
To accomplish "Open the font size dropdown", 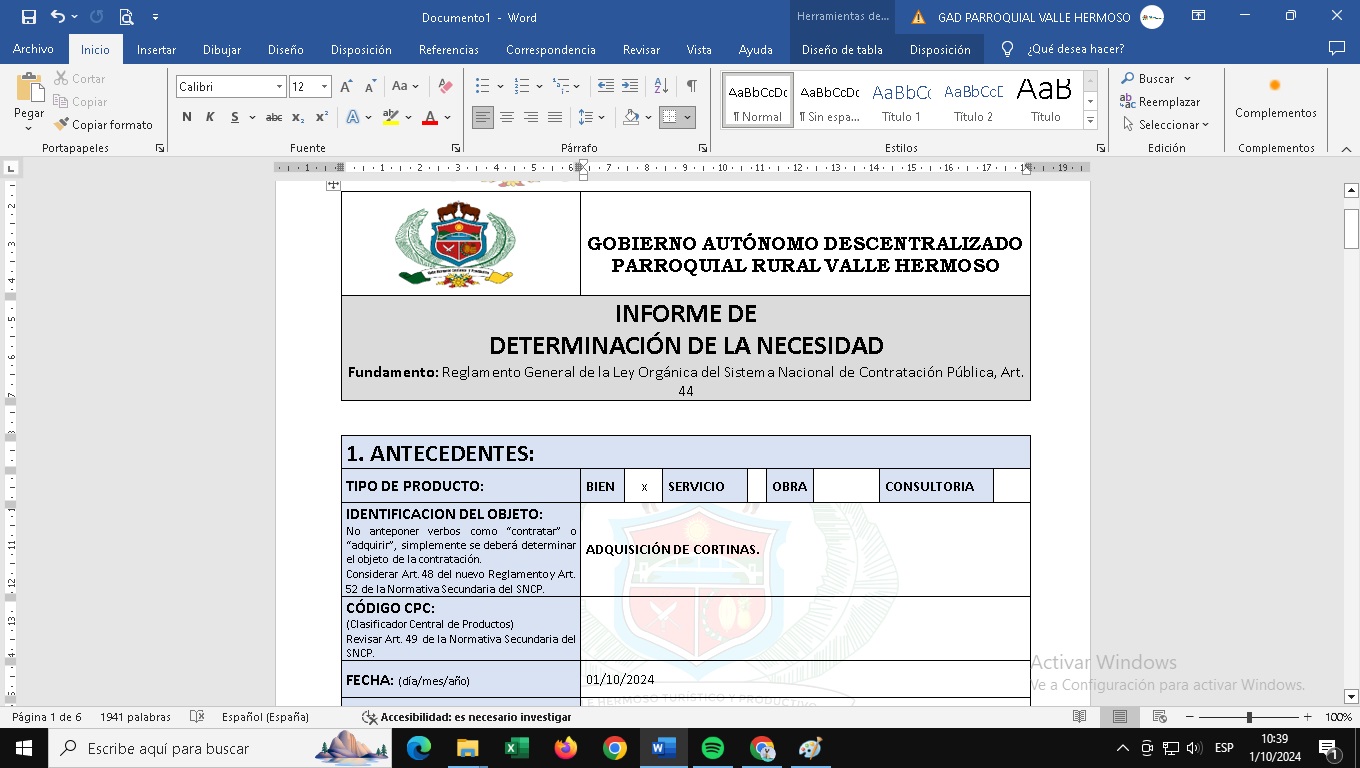I will (x=324, y=87).
